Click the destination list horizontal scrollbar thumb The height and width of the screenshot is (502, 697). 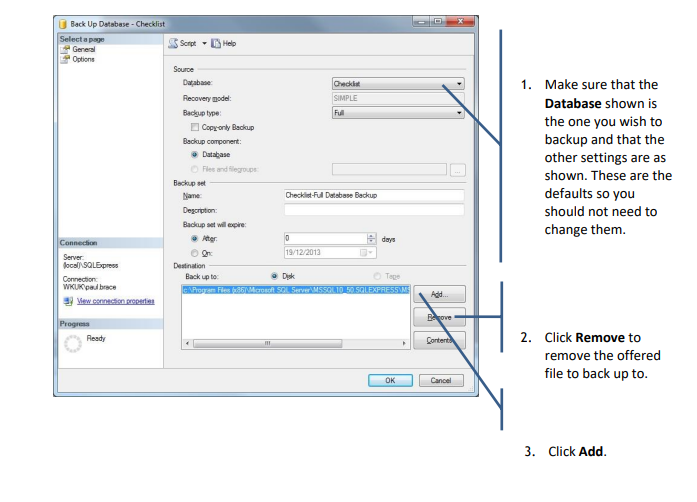point(268,343)
